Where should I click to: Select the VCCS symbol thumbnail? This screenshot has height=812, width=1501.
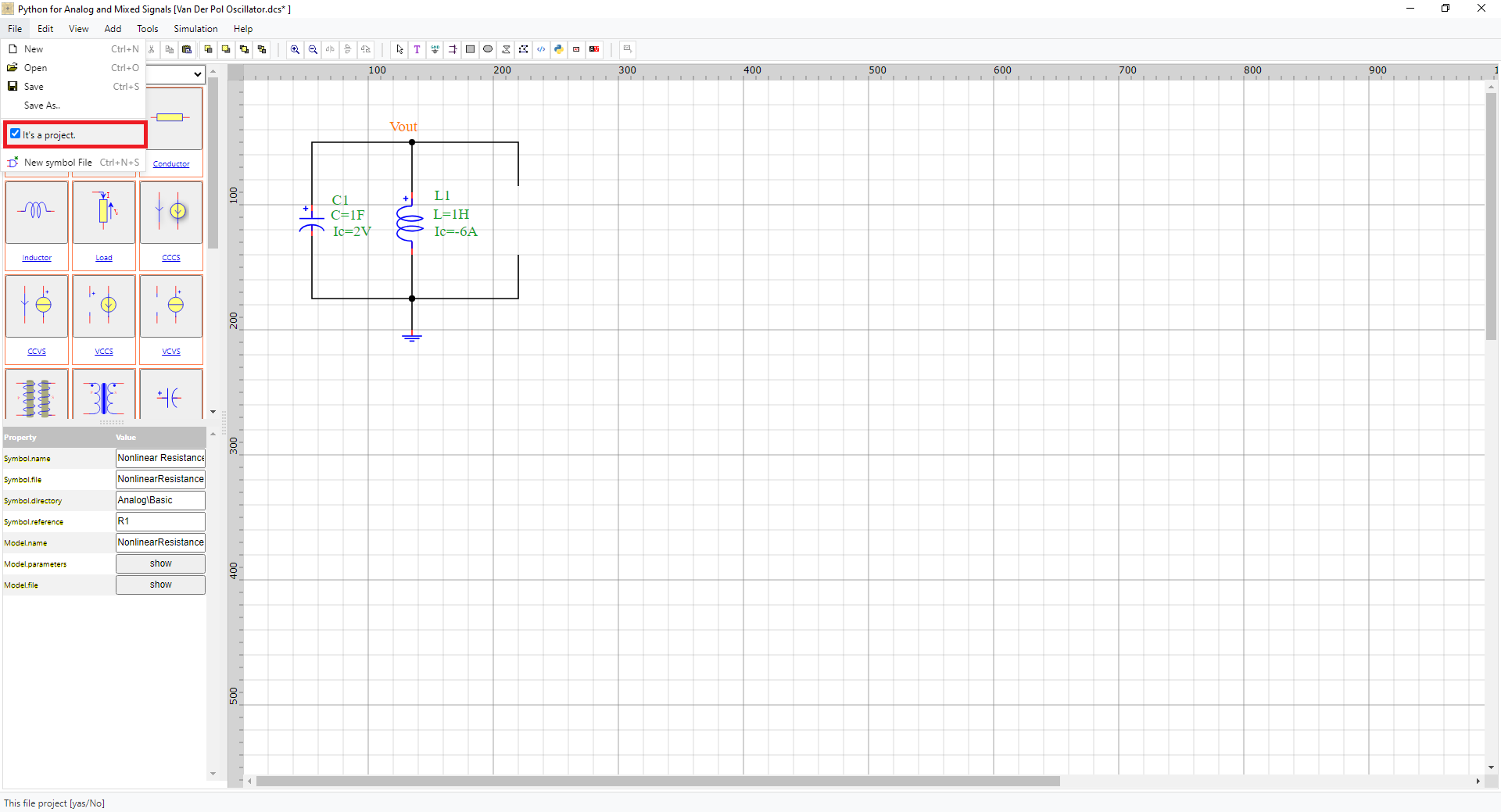[104, 306]
